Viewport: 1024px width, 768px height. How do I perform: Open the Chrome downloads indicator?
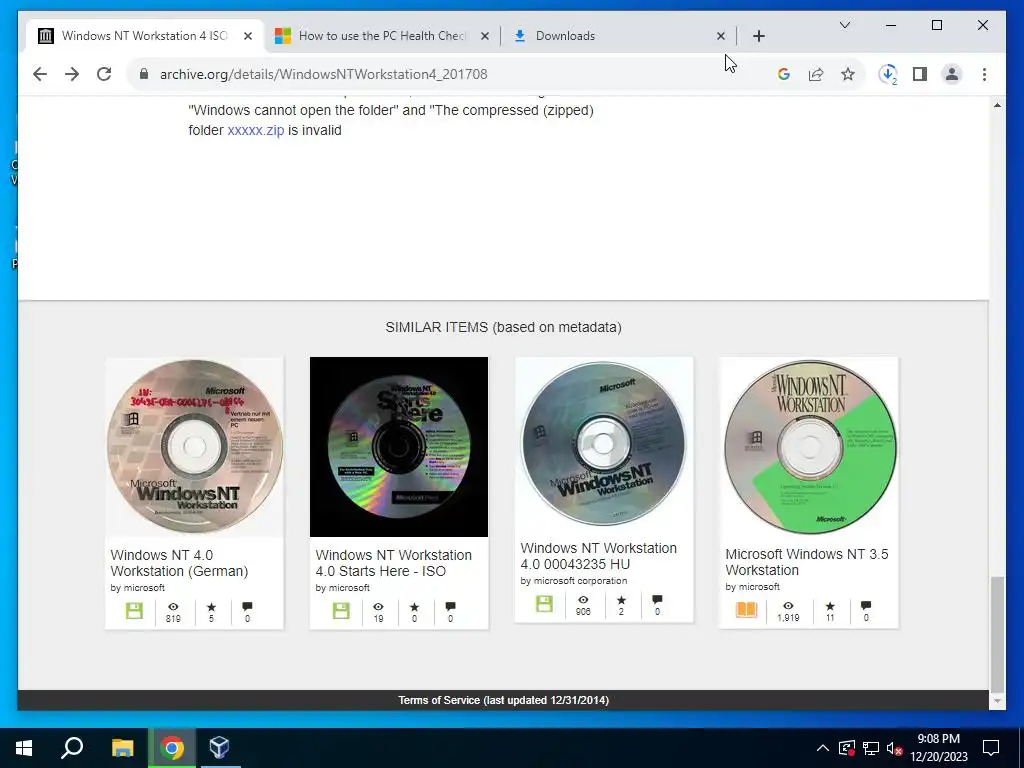tap(888, 74)
